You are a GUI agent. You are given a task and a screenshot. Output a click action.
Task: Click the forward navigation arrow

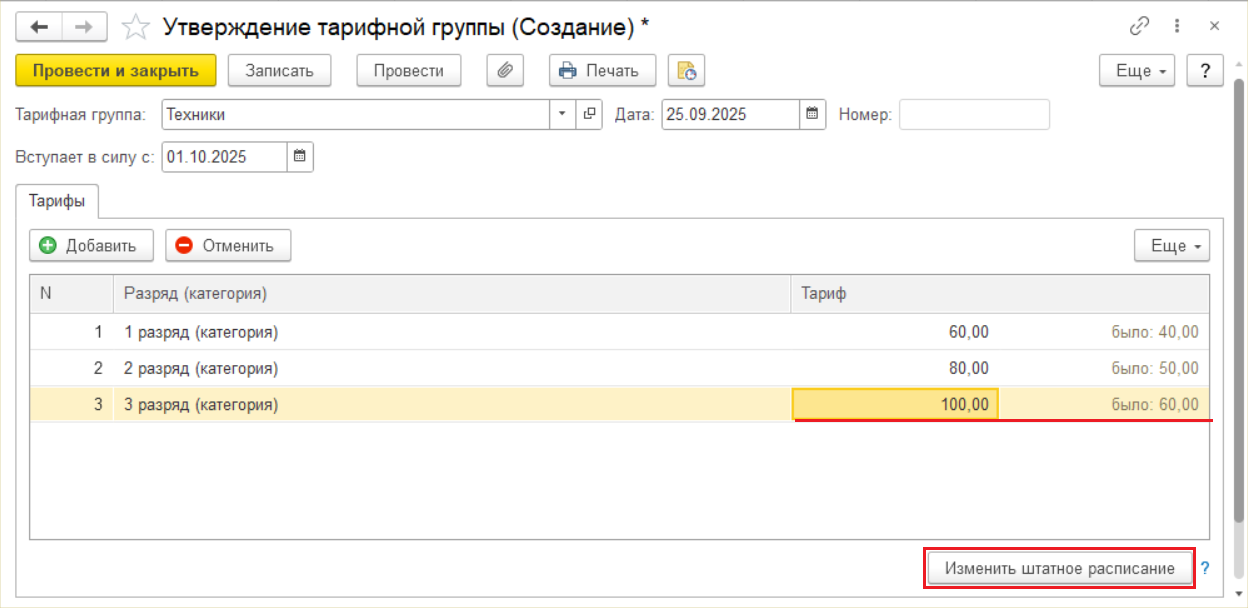(x=84, y=27)
